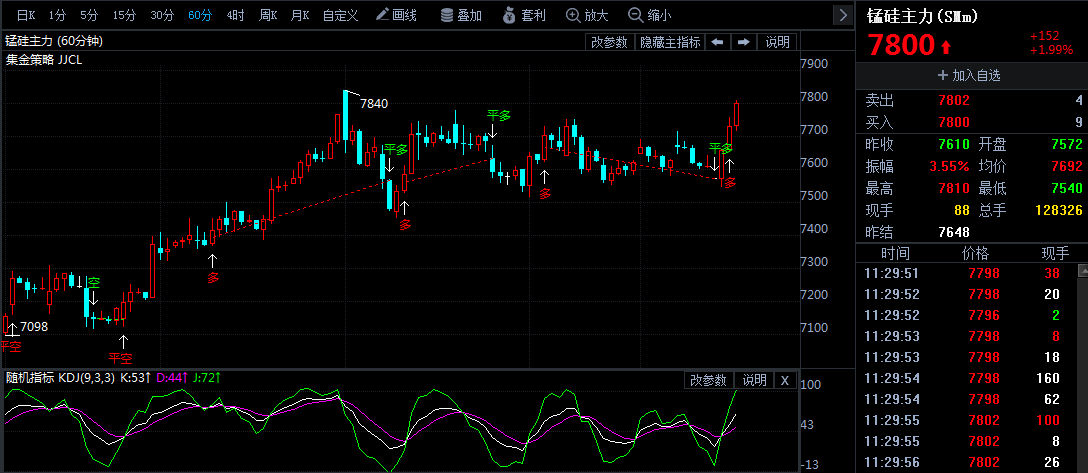Click 加入自选 to add to watchlist
Image resolution: width=1088 pixels, height=473 pixels.
point(971,76)
